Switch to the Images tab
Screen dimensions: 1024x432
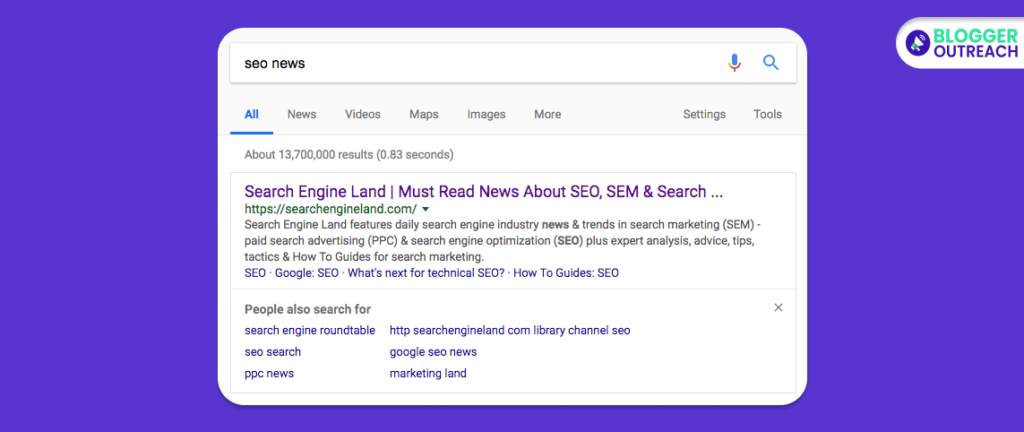[x=486, y=114]
